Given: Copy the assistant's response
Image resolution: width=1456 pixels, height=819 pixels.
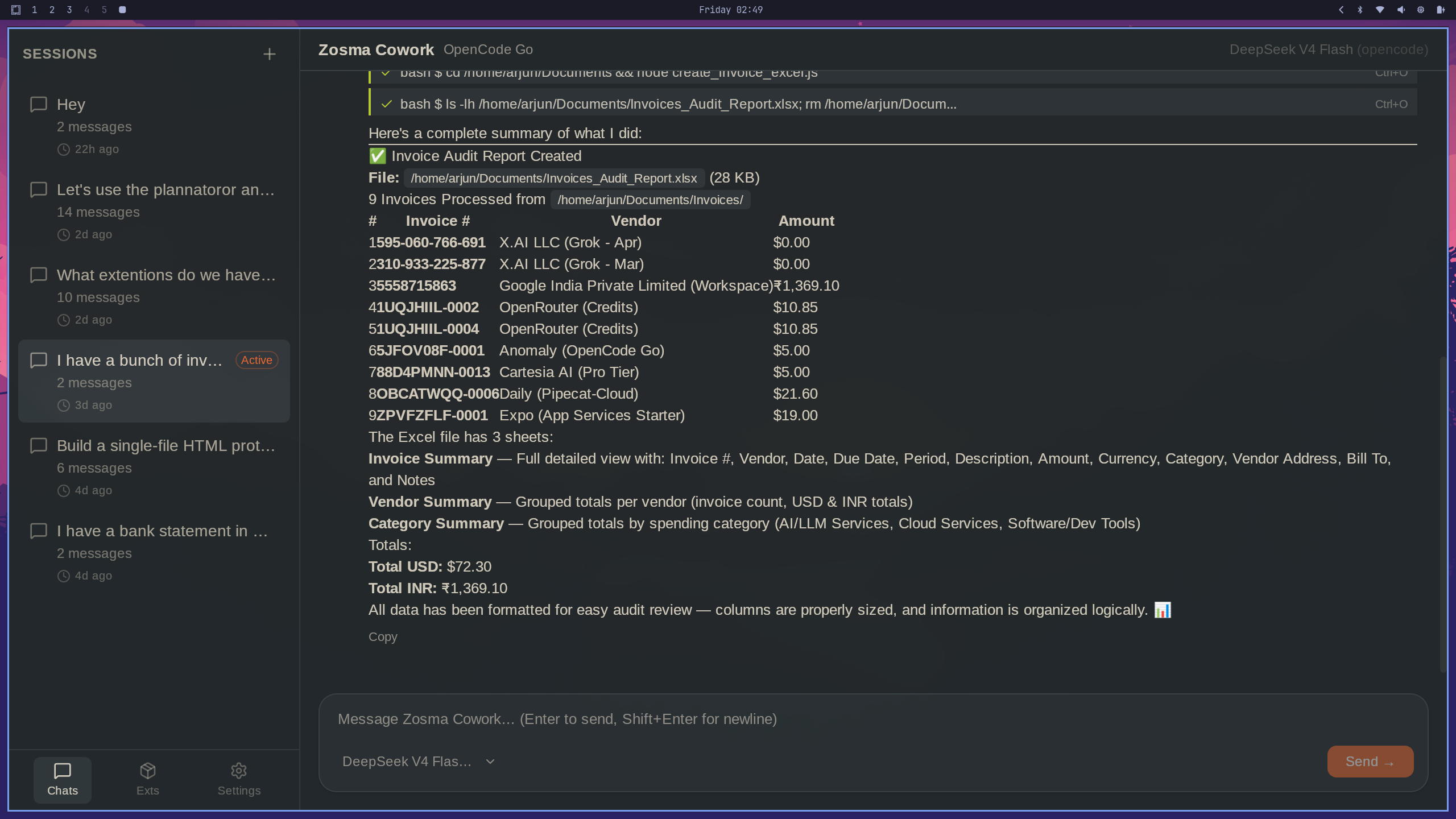Looking at the screenshot, I should tap(383, 637).
